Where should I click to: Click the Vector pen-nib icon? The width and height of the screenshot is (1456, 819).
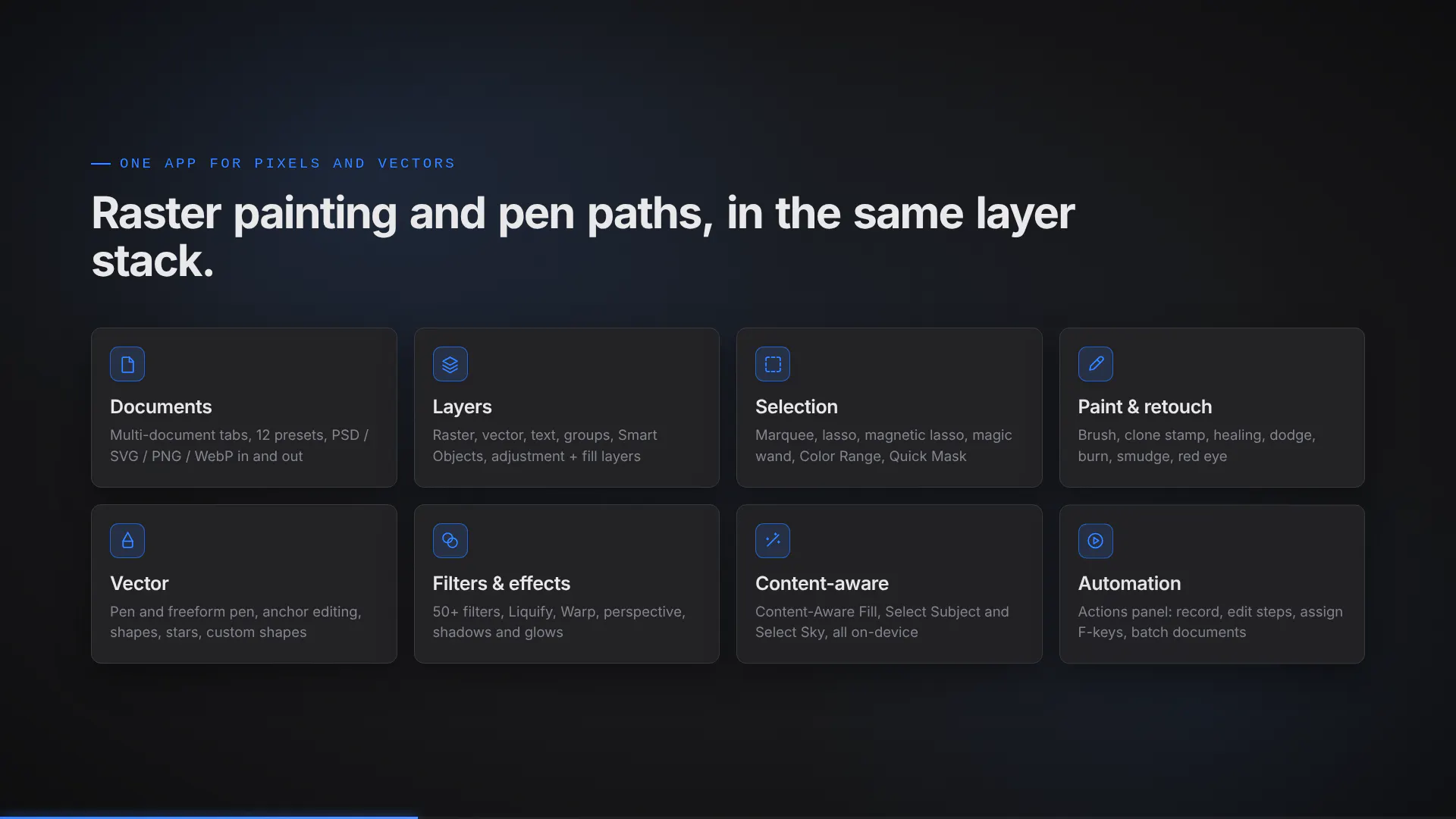[127, 541]
